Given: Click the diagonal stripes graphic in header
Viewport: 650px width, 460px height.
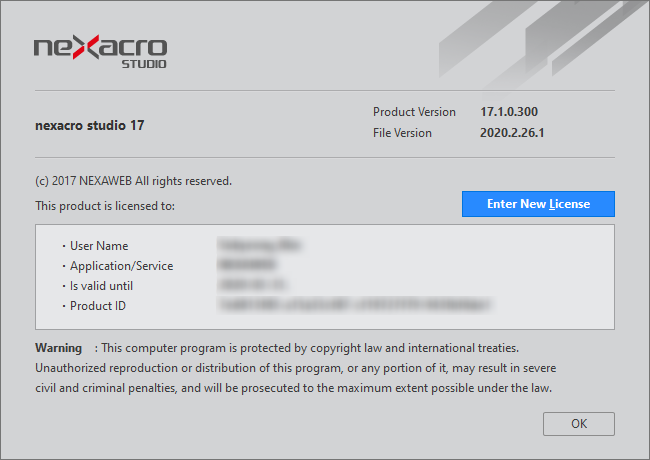Looking at the screenshot, I should tap(540, 40).
